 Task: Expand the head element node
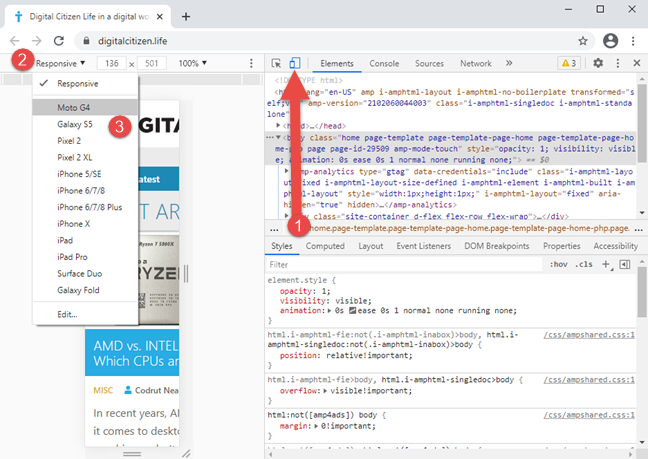click(279, 125)
